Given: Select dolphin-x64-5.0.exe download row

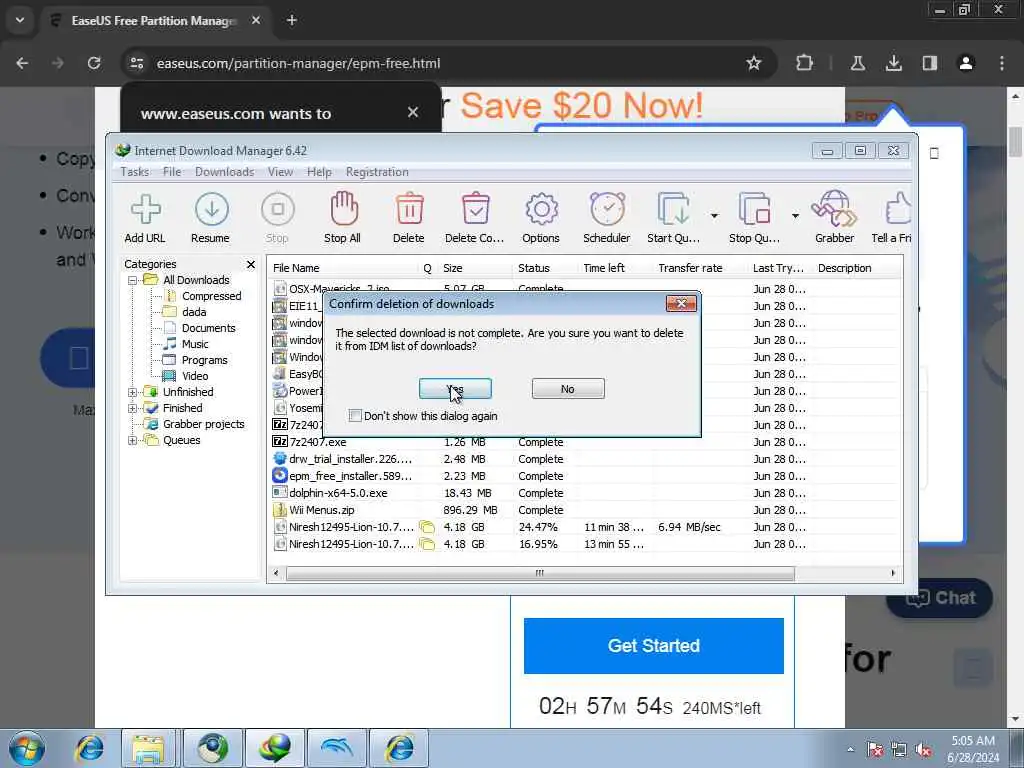Looking at the screenshot, I should (584, 493).
